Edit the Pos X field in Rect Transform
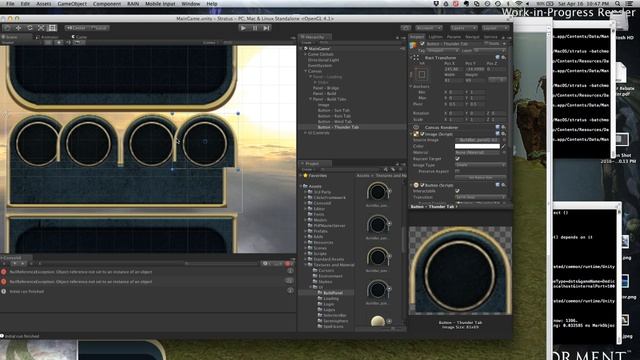The image size is (640, 360). coord(453,69)
